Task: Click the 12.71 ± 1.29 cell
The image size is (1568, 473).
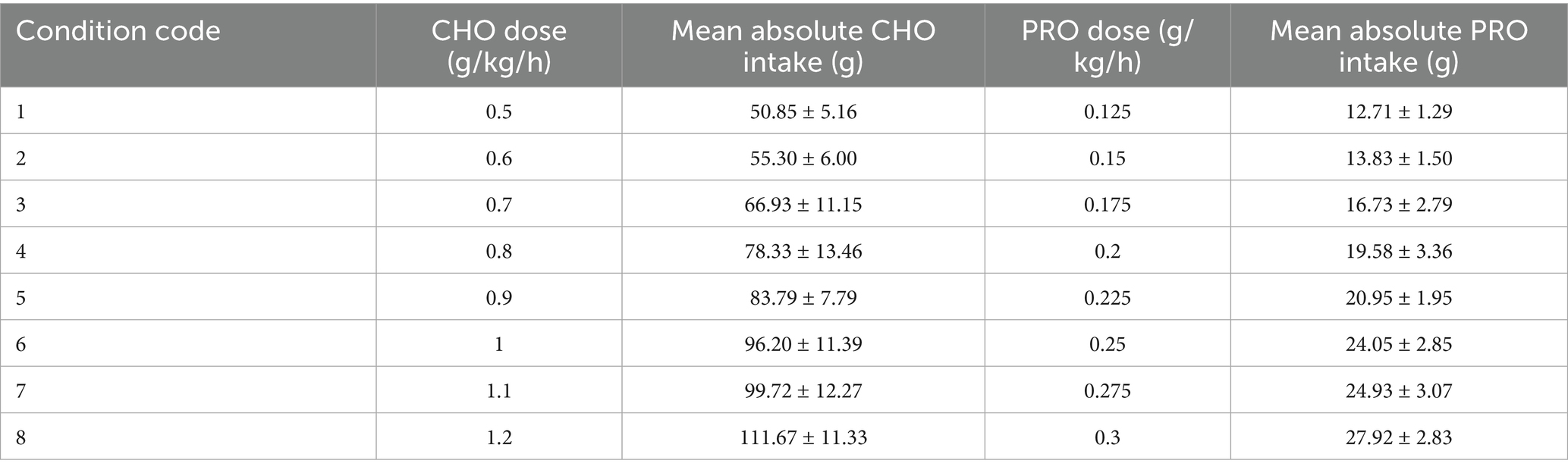Action: (1398, 111)
